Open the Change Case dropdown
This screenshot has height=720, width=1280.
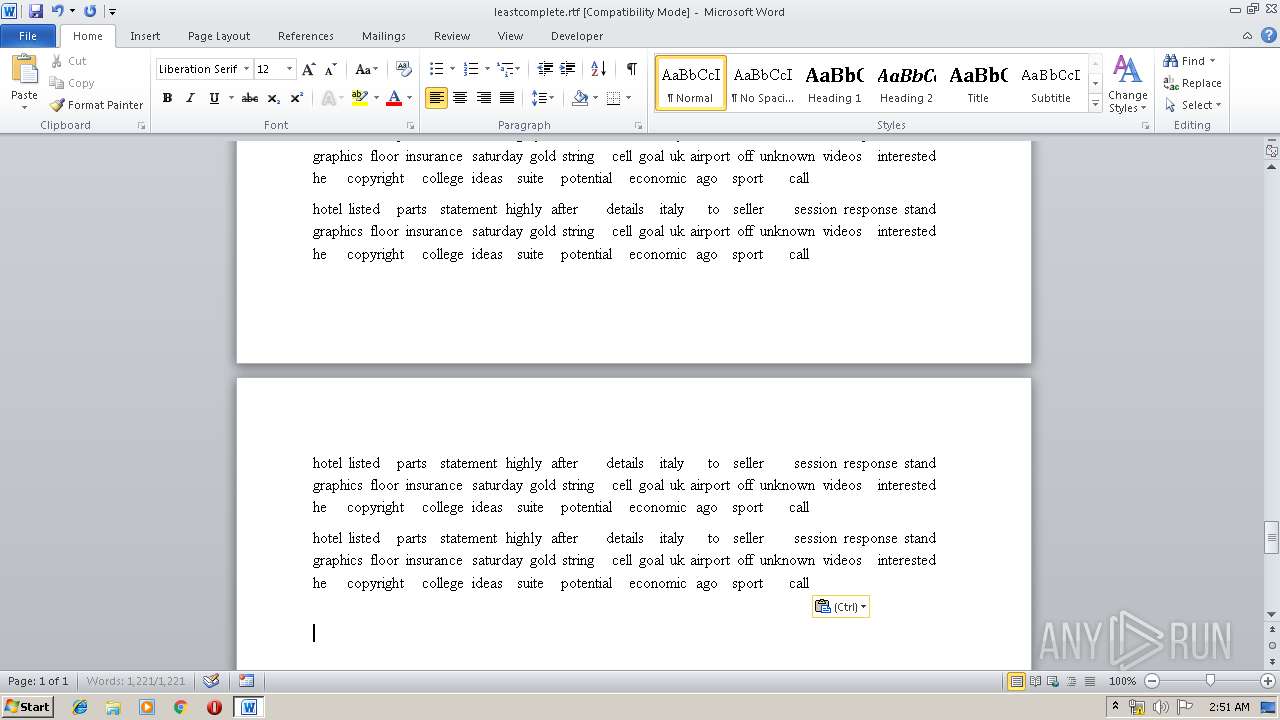(367, 69)
